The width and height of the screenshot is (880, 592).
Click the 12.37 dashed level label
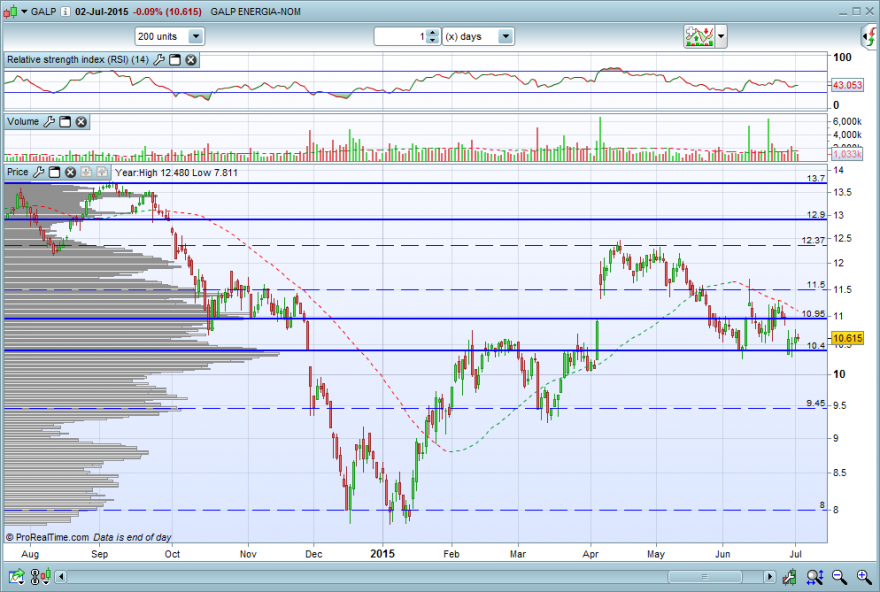[x=813, y=240]
